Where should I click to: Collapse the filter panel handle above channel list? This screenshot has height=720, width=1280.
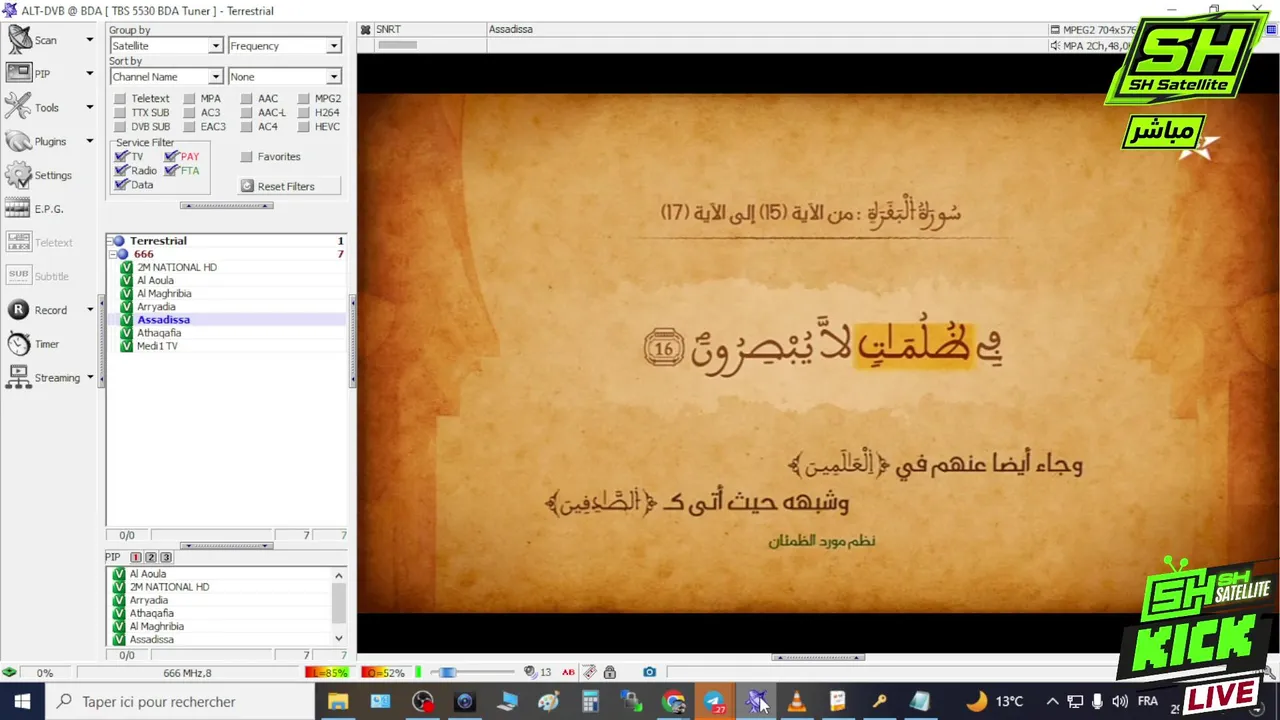tap(226, 206)
